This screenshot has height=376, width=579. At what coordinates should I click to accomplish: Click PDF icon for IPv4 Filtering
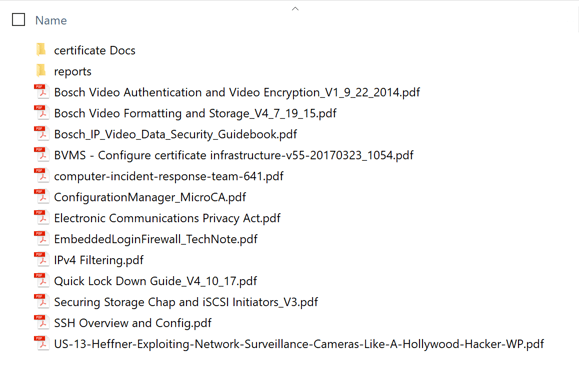click(41, 260)
